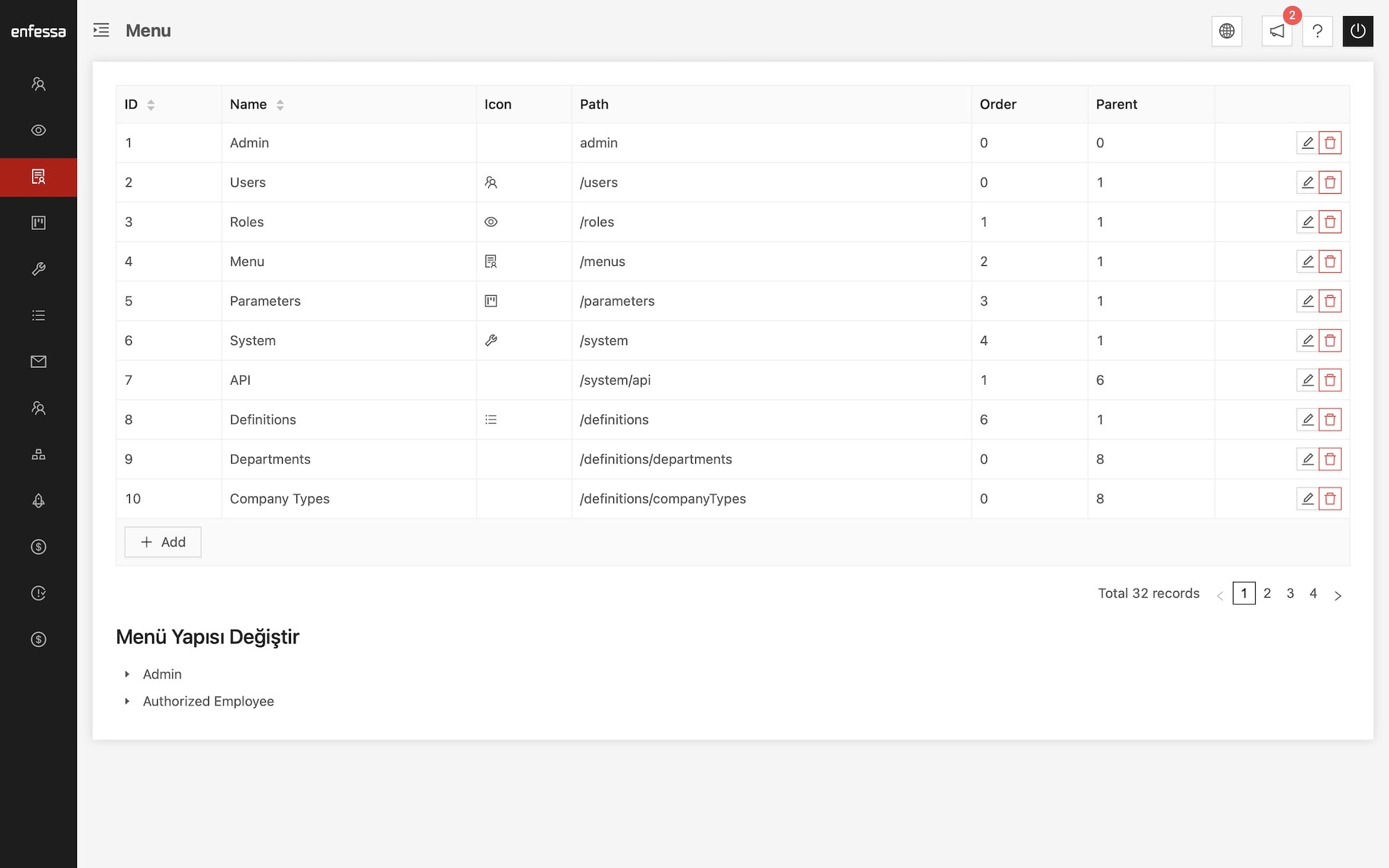This screenshot has height=868, width=1389.
Task: Go to page 2 of records
Action: [1267, 594]
